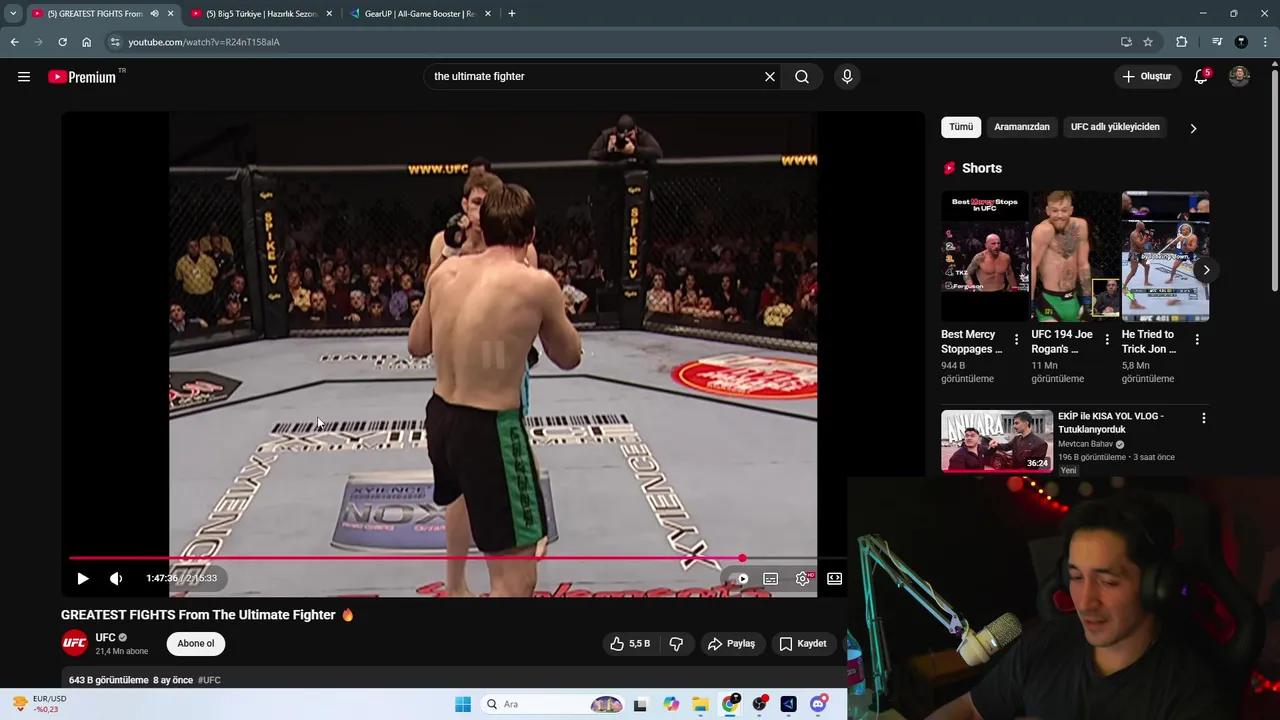1280x720 pixels.
Task: Open YouTube account avatar menu
Action: pos(1239,77)
